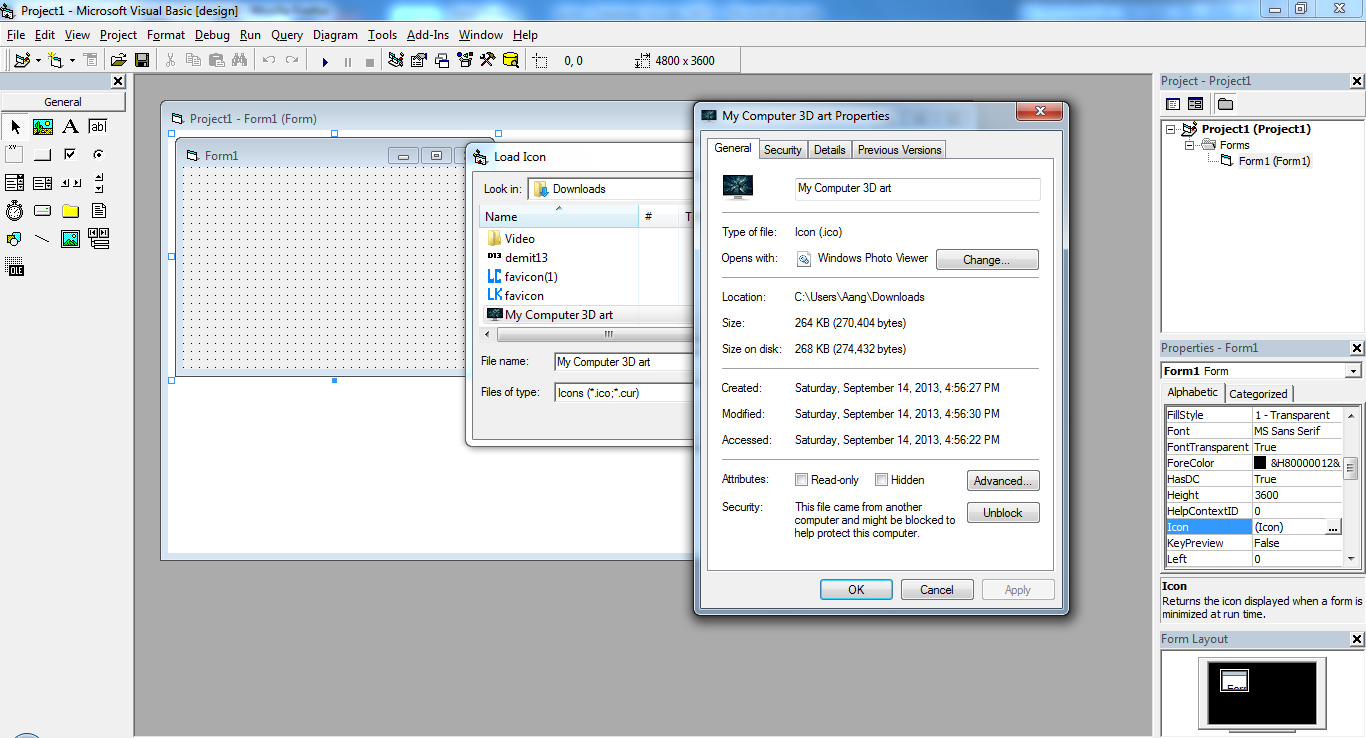Select the OptionButton tool
1366x738 pixels.
(99, 154)
